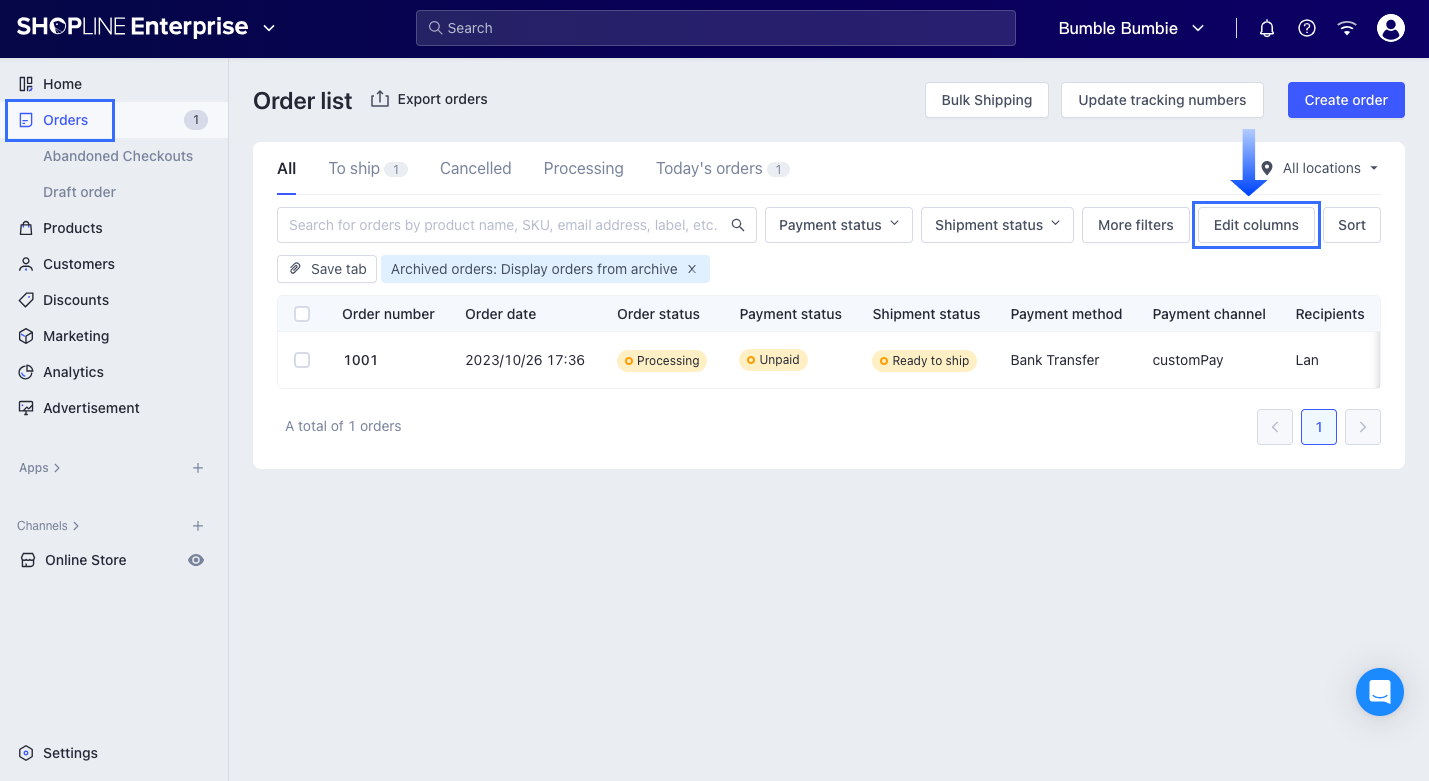Add a new app with plus icon
Screen dimensions: 1429x781
(198, 468)
